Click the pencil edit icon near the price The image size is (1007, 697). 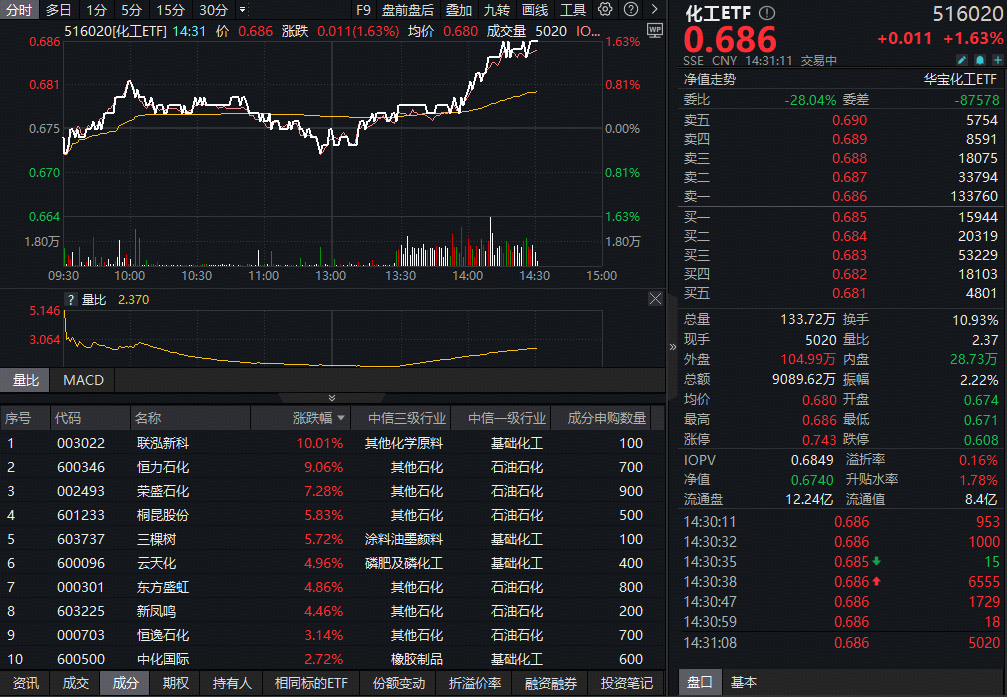(x=962, y=60)
